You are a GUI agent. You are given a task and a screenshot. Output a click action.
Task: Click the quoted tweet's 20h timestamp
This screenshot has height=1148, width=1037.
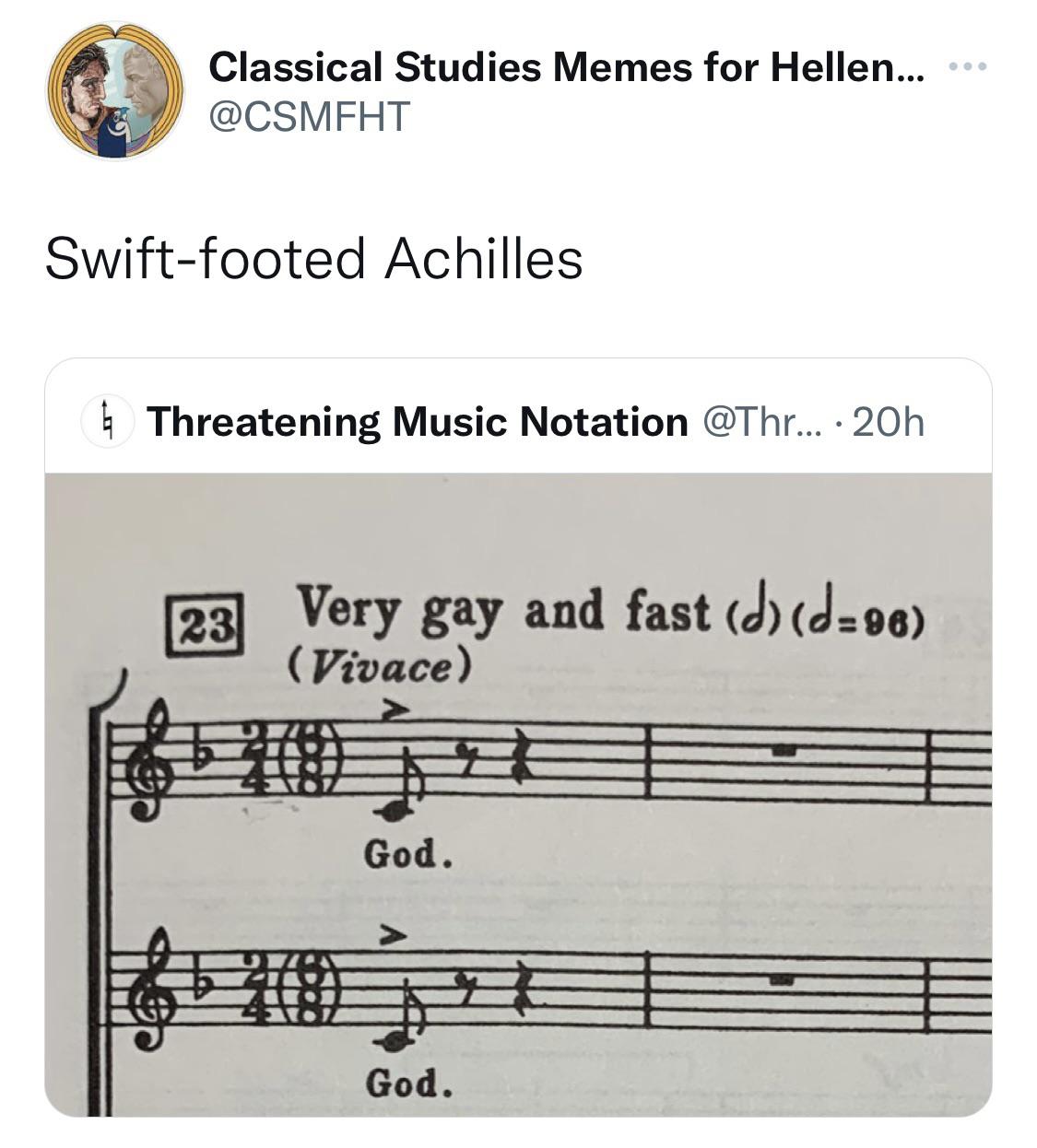889,422
